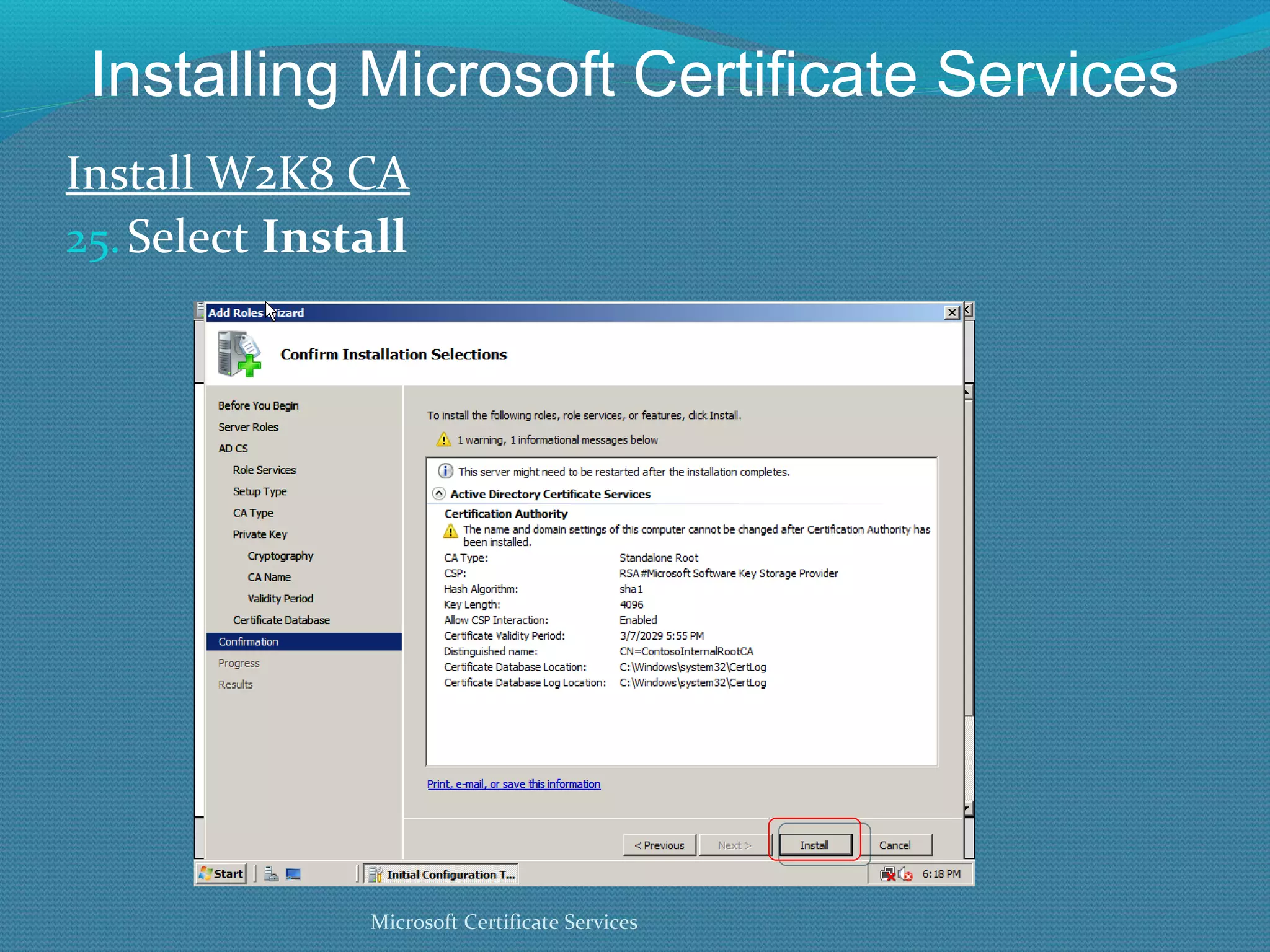The width and height of the screenshot is (1270, 952).
Task: Open the Setup Type step
Action: point(260,491)
